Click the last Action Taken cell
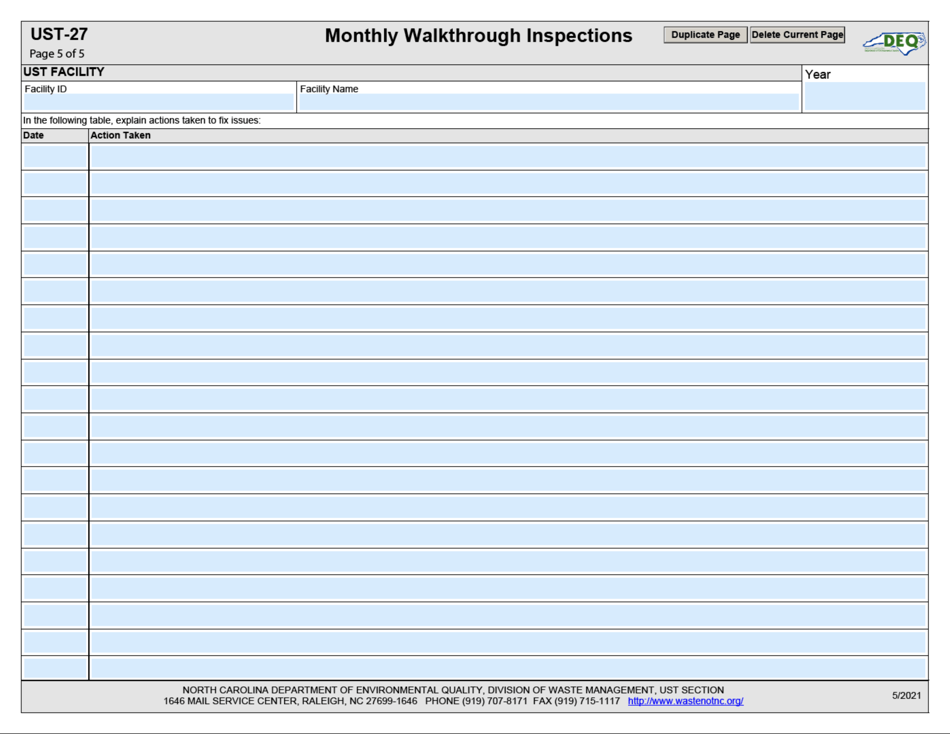The image size is (950, 734). tap(500, 665)
